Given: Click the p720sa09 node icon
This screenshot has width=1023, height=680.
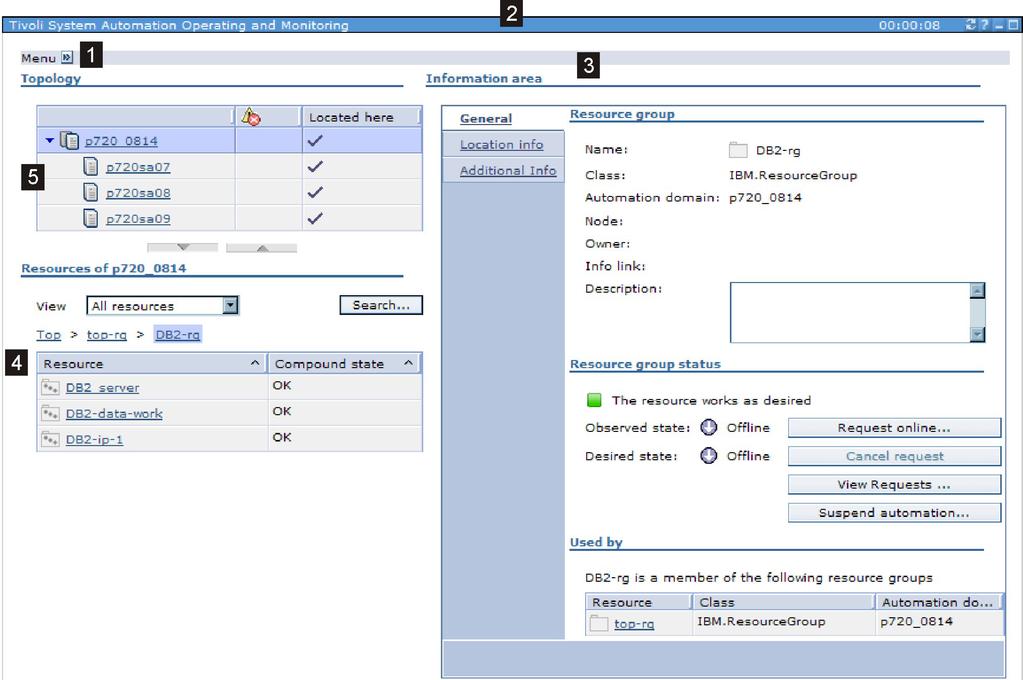Looking at the screenshot, I should click(x=91, y=218).
